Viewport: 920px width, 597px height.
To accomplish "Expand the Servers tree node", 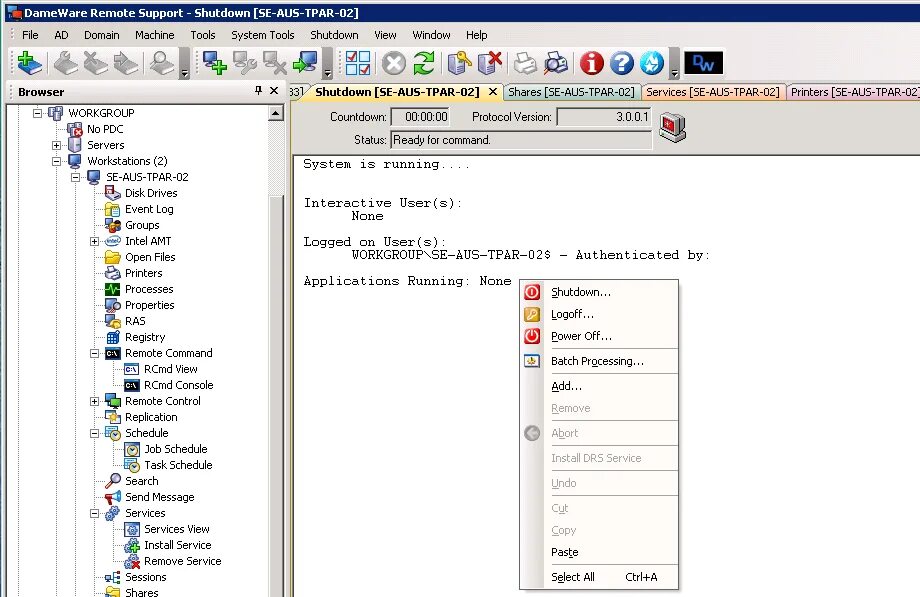I will coord(56,145).
